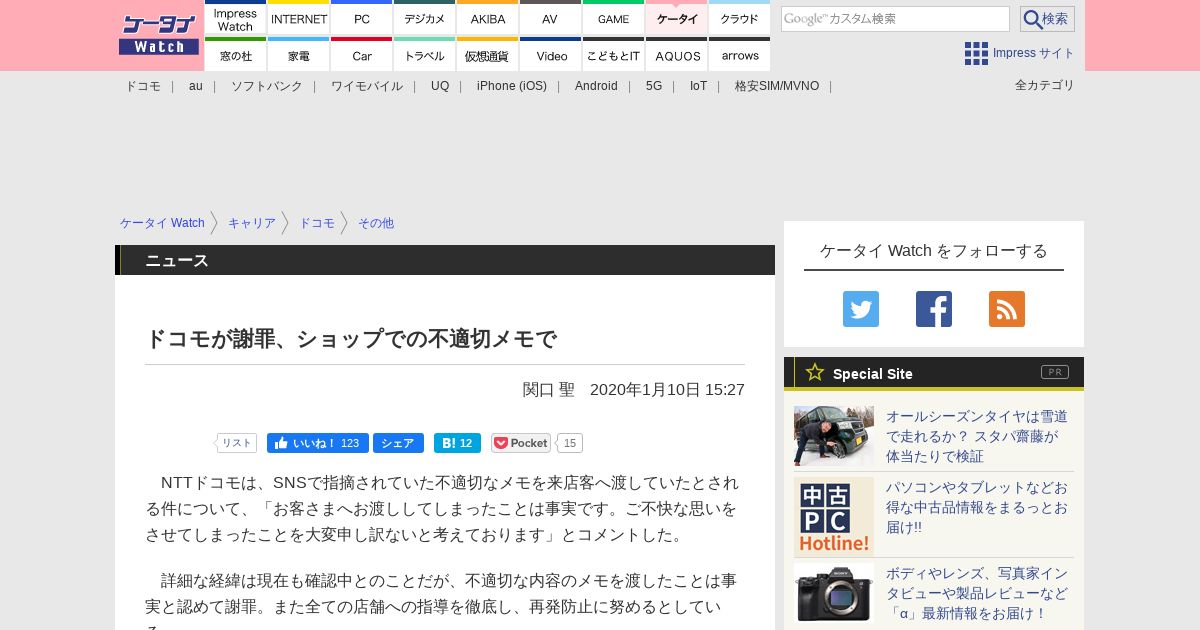
Task: Open the クラウド tab
Action: 740,19
